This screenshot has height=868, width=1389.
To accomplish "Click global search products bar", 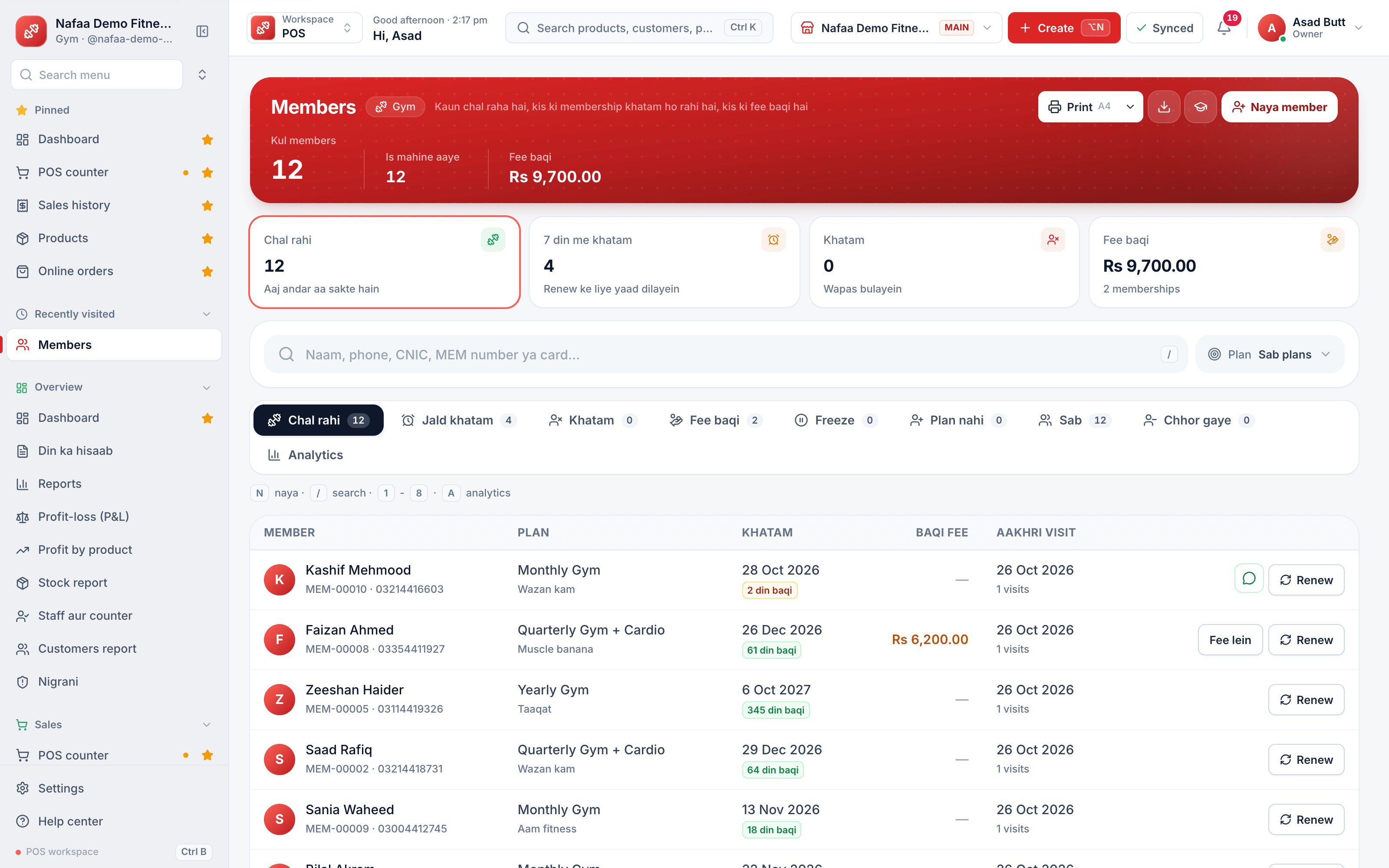I will coord(639,27).
